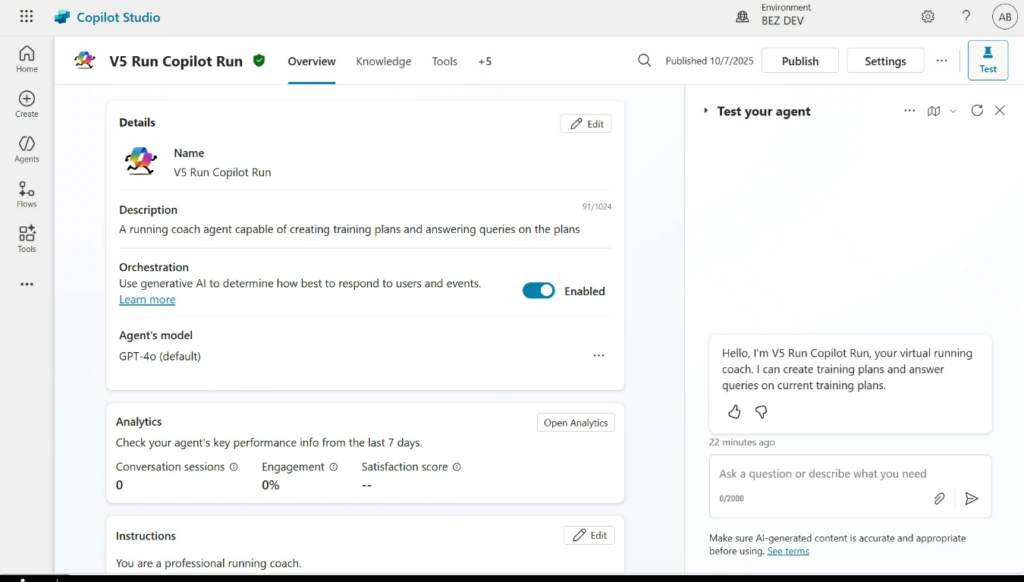The width and height of the screenshot is (1024, 582).
Task: Switch to the Knowledge tab
Action: (383, 61)
